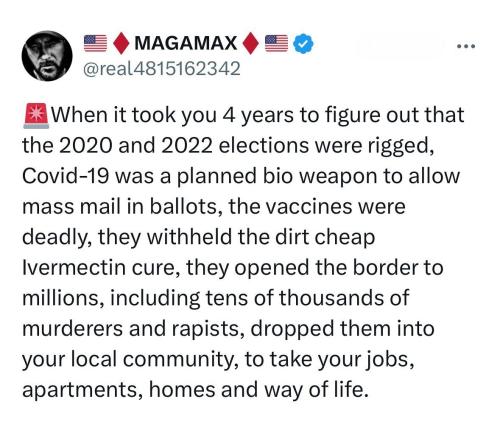Click the red siren emoji starting the tweet
The width and height of the screenshot is (500, 438).
pyautogui.click(x=36, y=115)
